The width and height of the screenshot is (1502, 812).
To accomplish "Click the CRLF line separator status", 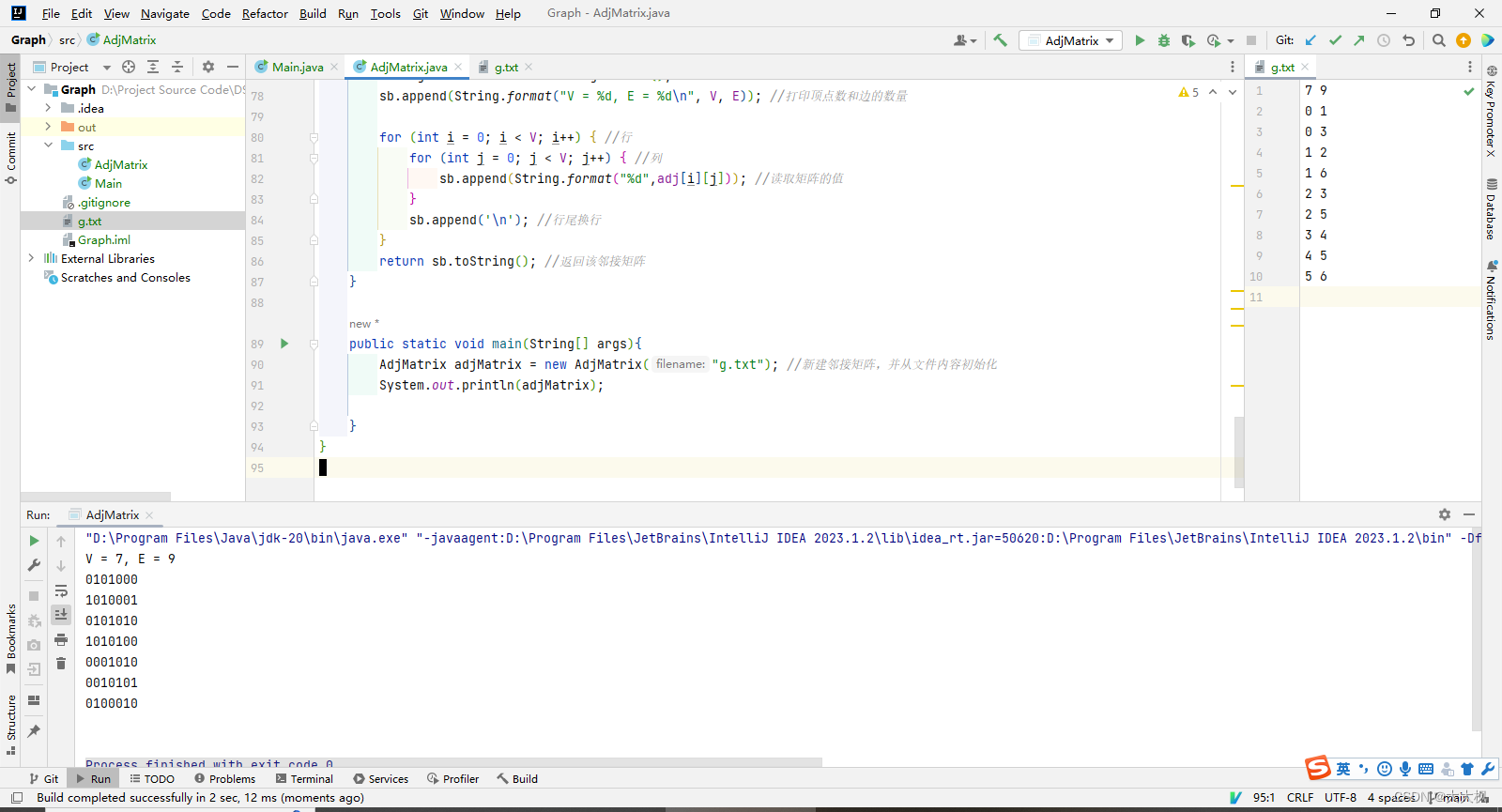I will pyautogui.click(x=1300, y=797).
